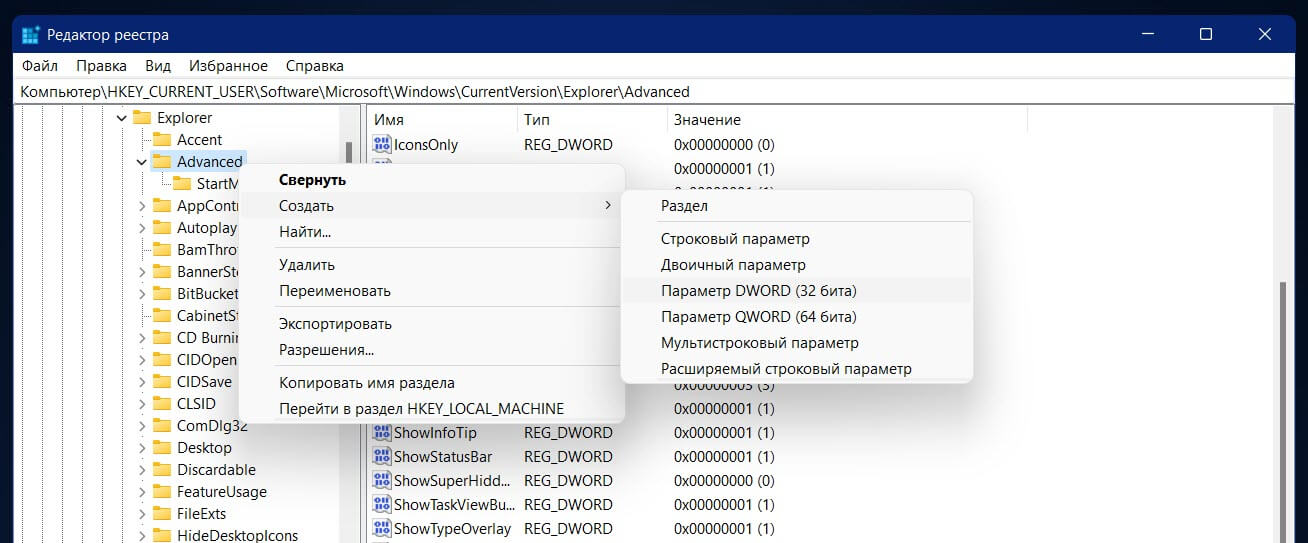Screen dimensions: 1308x543
Task: Select the Discardable folder icon
Action: [x=161, y=470]
